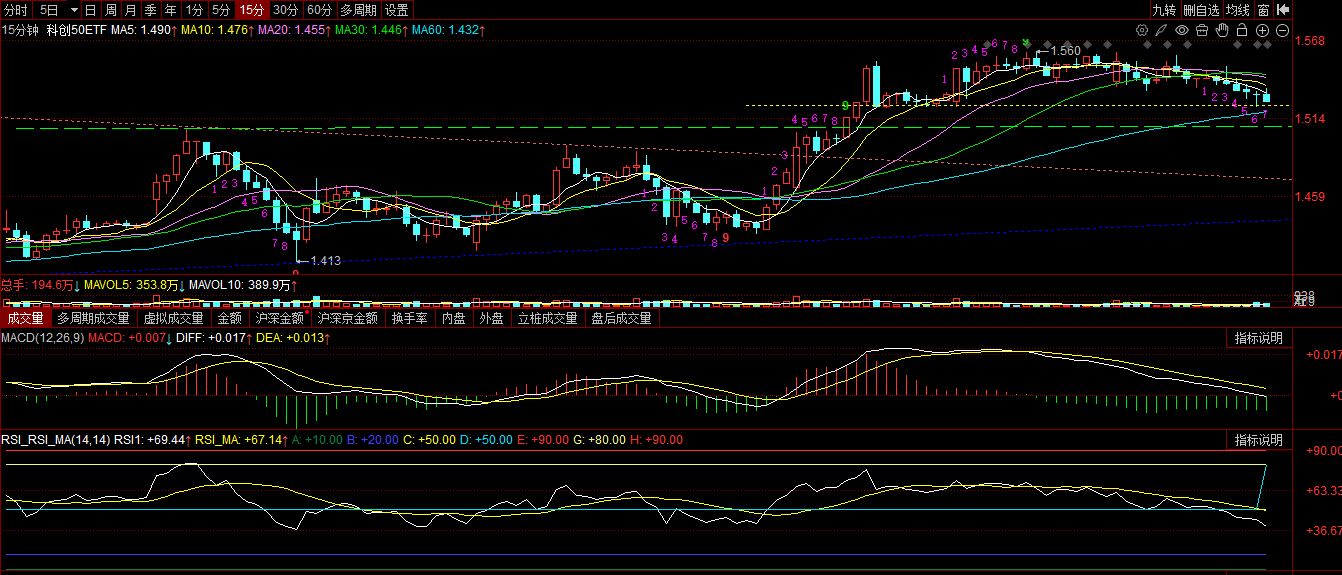Screen dimensions: 1342x575
Task: Collapse panel with the left arrow icon
Action: [x=1283, y=10]
